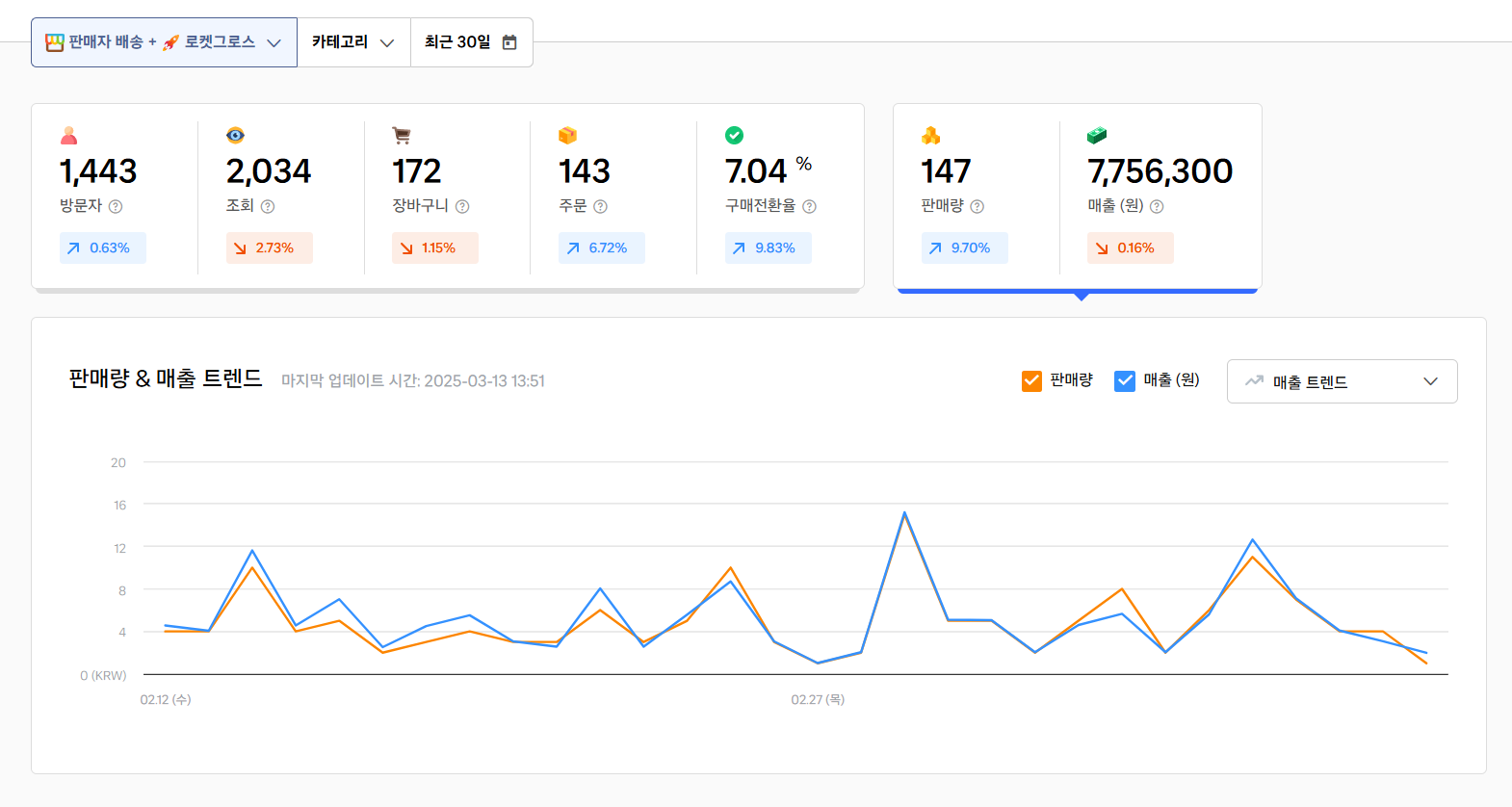Click the chevron next to 로켓그로스
Viewport: 1512px width, 807px height.
tap(274, 42)
